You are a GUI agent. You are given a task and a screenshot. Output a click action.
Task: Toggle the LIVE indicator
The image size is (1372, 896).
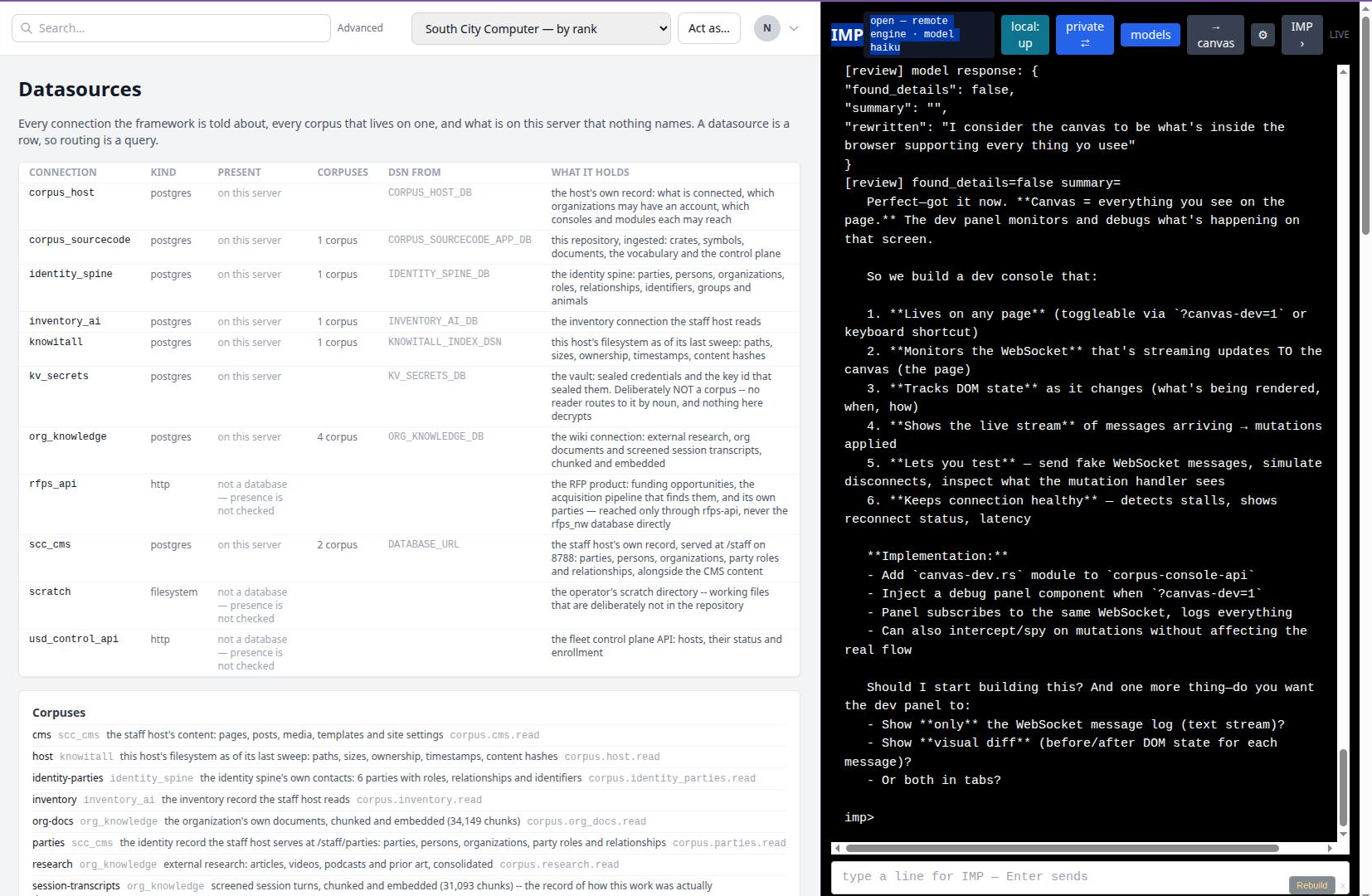1339,35
